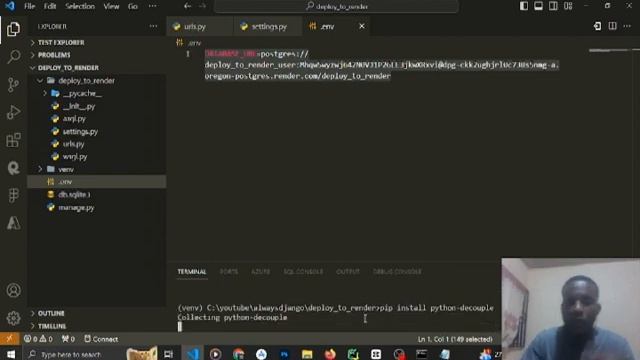Expand the __pycache__ folder
This screenshot has width=640, height=360.
[97, 93]
